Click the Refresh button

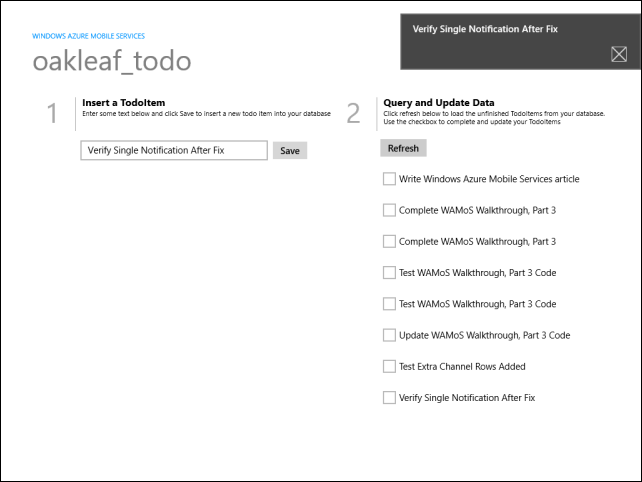coord(403,148)
